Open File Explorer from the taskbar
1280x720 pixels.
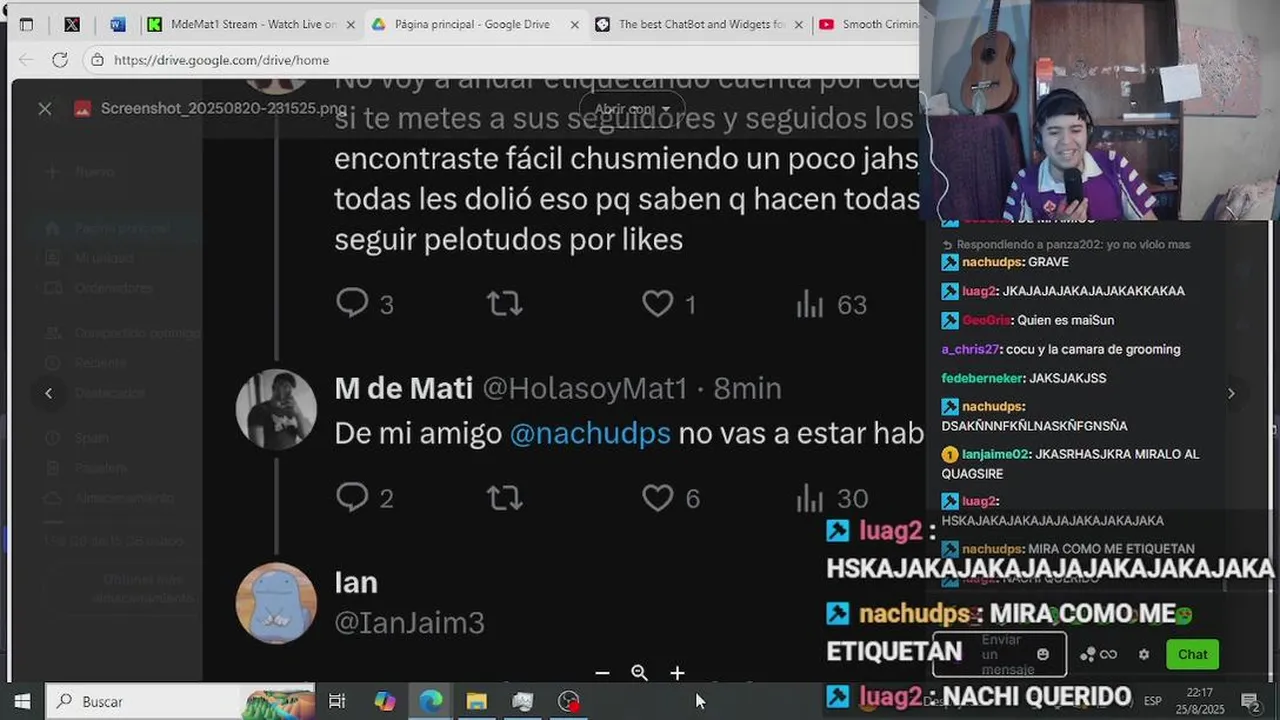click(476, 701)
